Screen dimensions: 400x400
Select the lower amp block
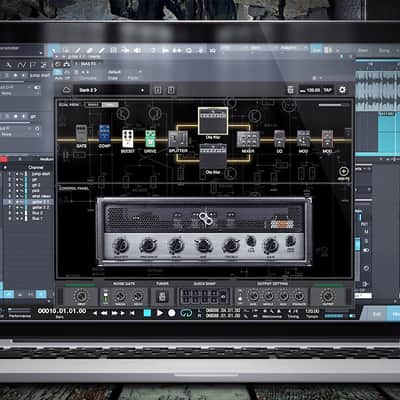click(213, 156)
